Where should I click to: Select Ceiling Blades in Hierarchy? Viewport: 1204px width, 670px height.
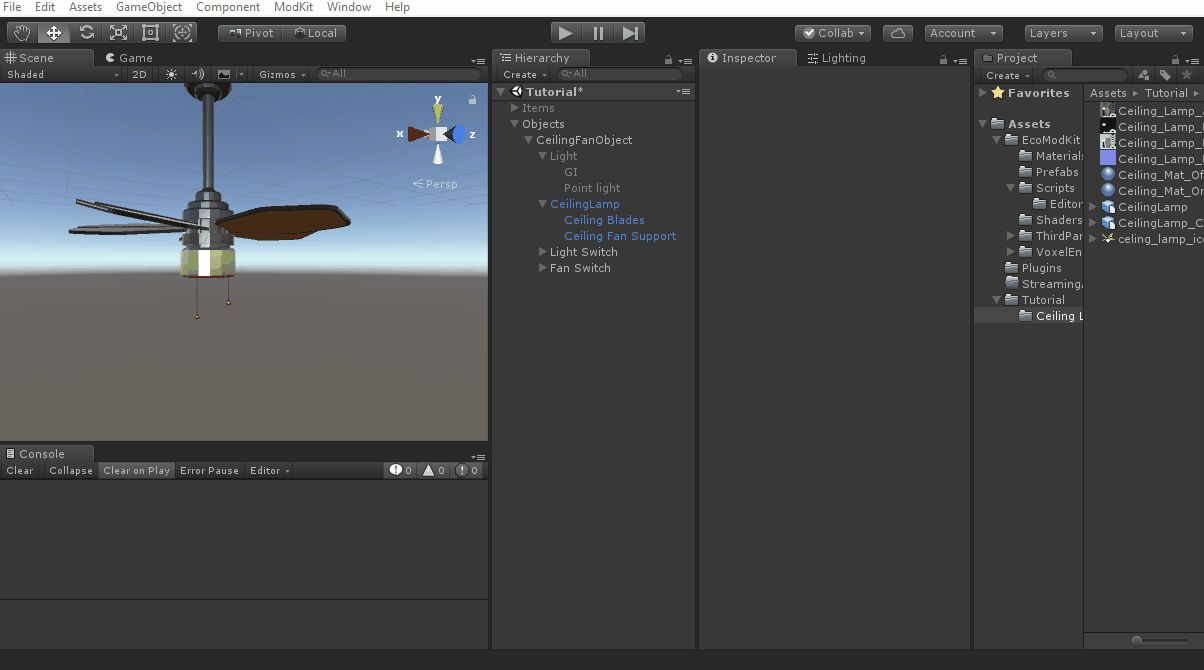[x=604, y=220]
